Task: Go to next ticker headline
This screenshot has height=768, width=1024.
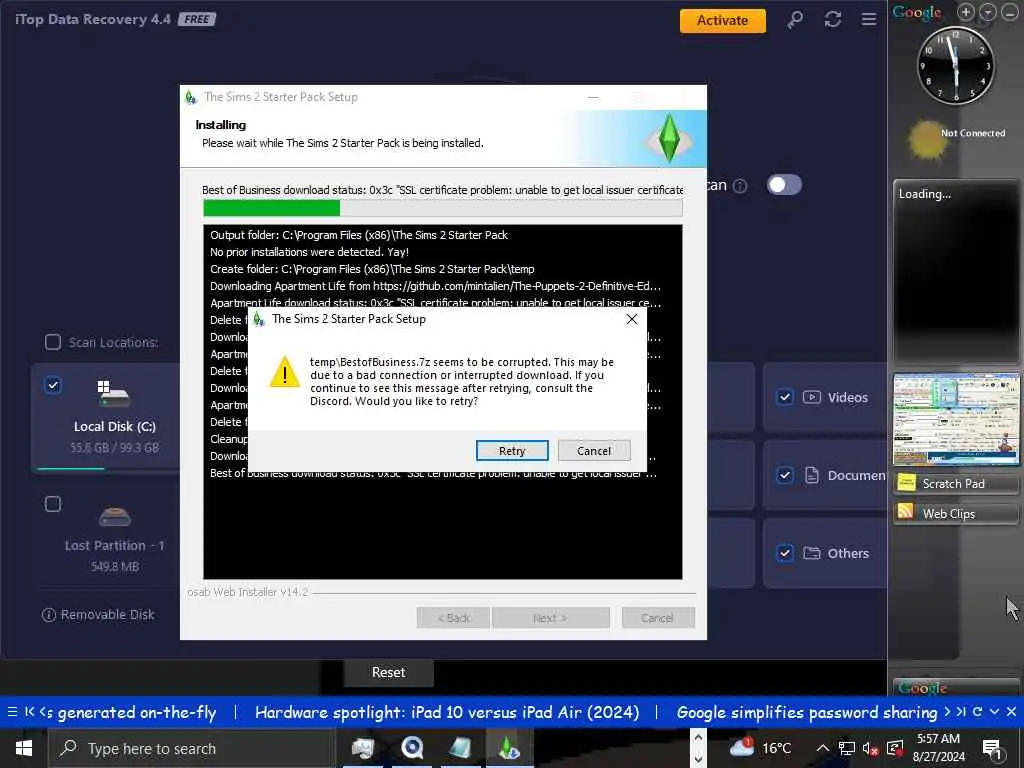Action: (947, 712)
